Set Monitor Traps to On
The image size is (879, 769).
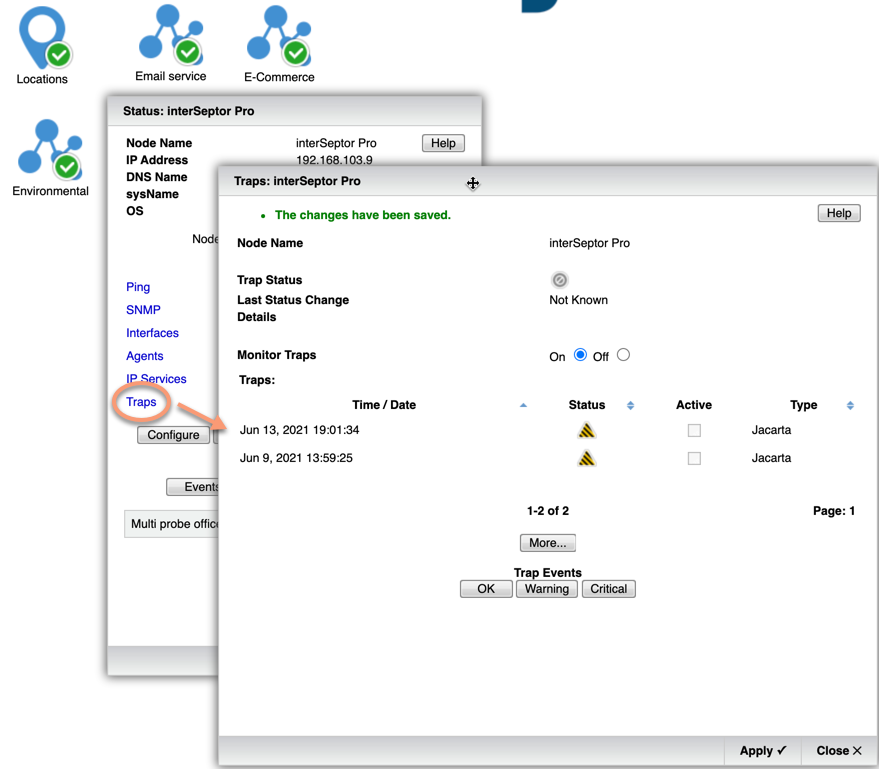point(580,355)
